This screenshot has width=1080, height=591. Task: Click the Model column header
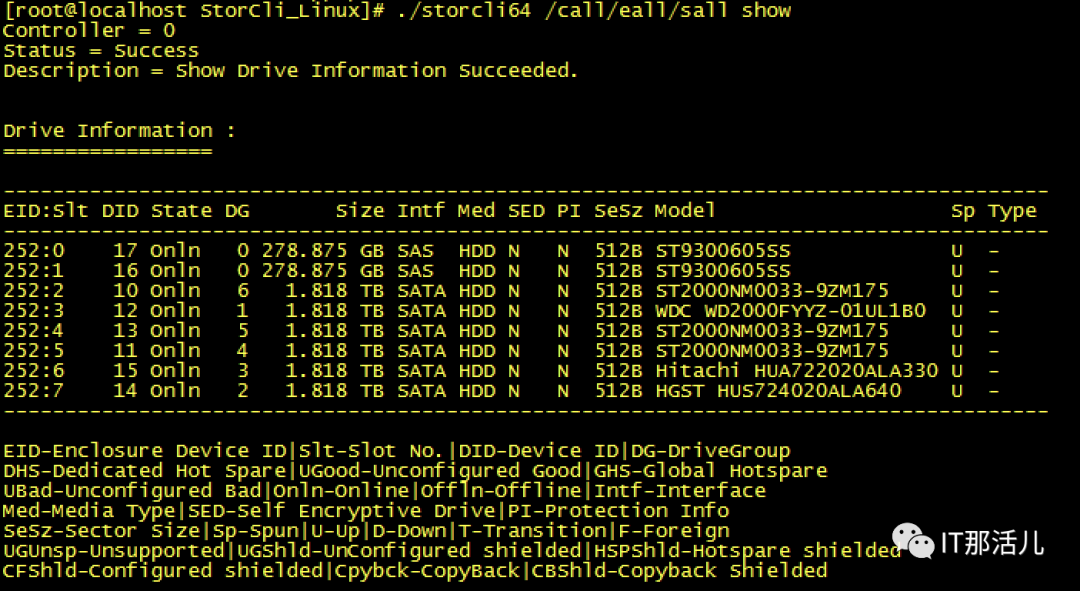[x=685, y=211]
